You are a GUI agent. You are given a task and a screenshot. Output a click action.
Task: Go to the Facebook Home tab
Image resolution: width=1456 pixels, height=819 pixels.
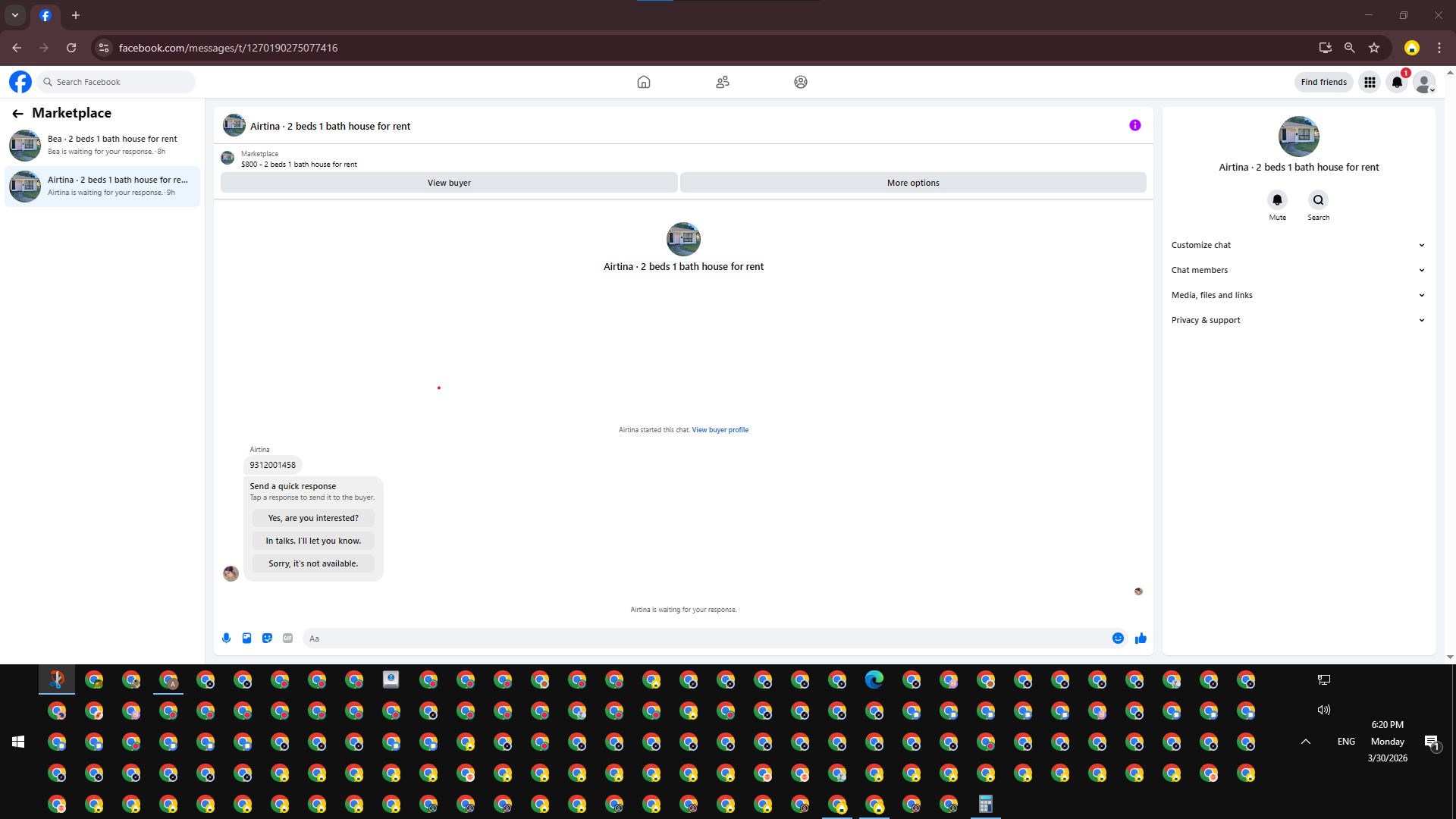click(x=643, y=82)
